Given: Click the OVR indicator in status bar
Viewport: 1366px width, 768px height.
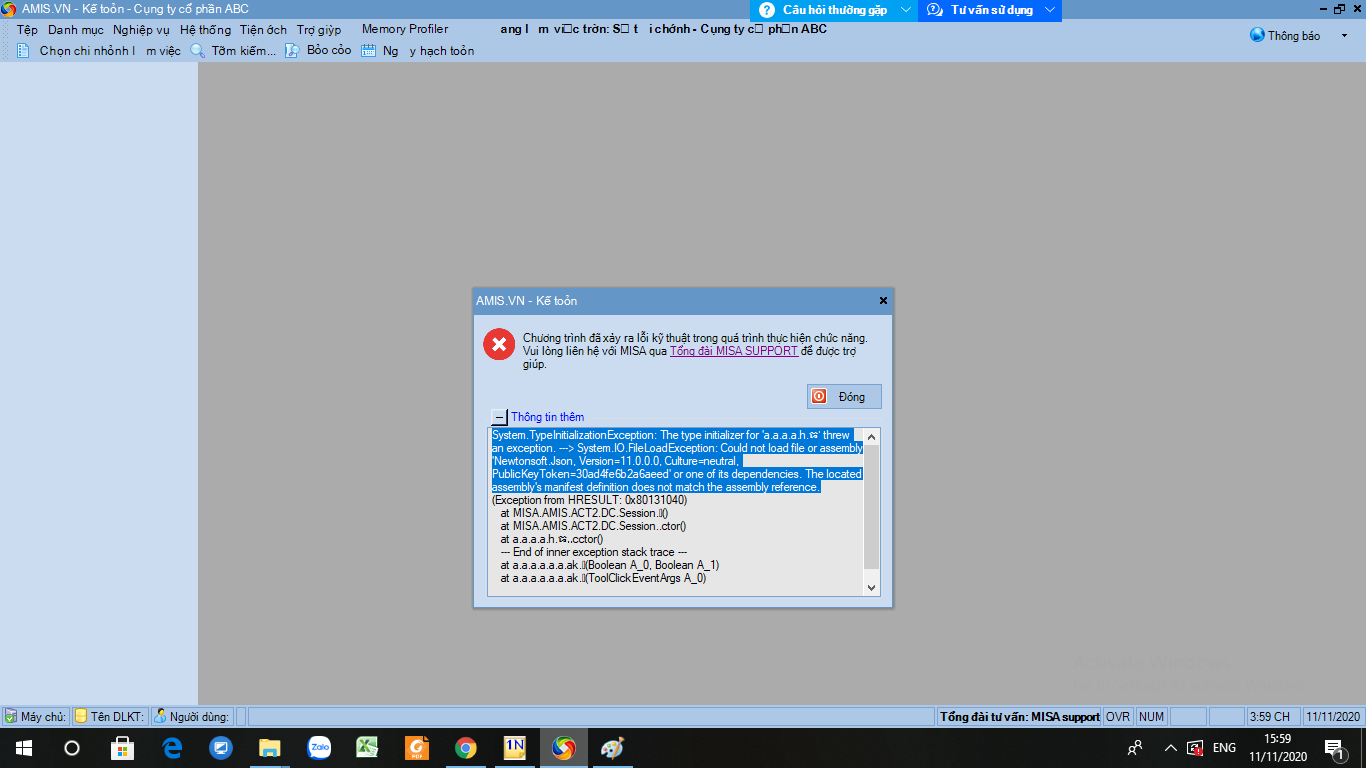Looking at the screenshot, I should [x=1118, y=717].
